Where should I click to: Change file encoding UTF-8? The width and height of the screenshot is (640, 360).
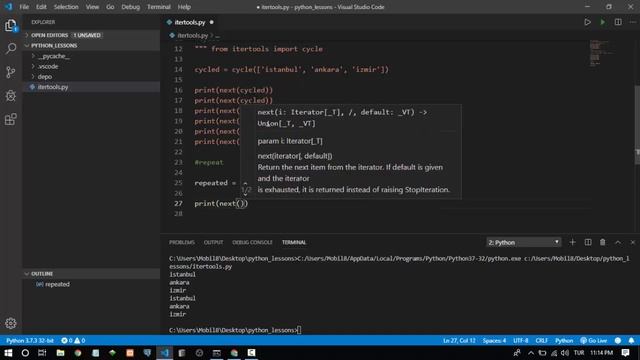click(x=520, y=340)
